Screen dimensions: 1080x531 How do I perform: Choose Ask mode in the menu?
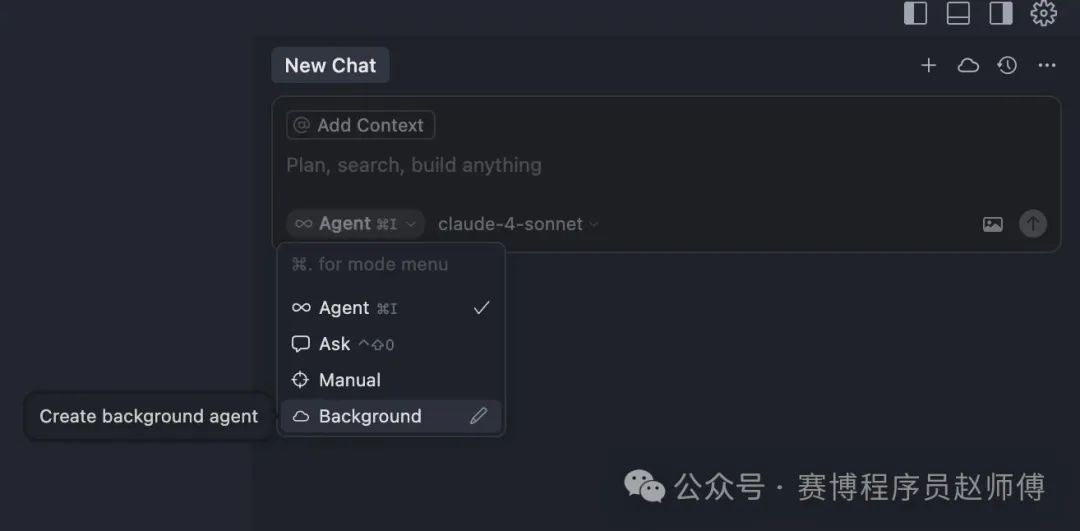click(391, 344)
